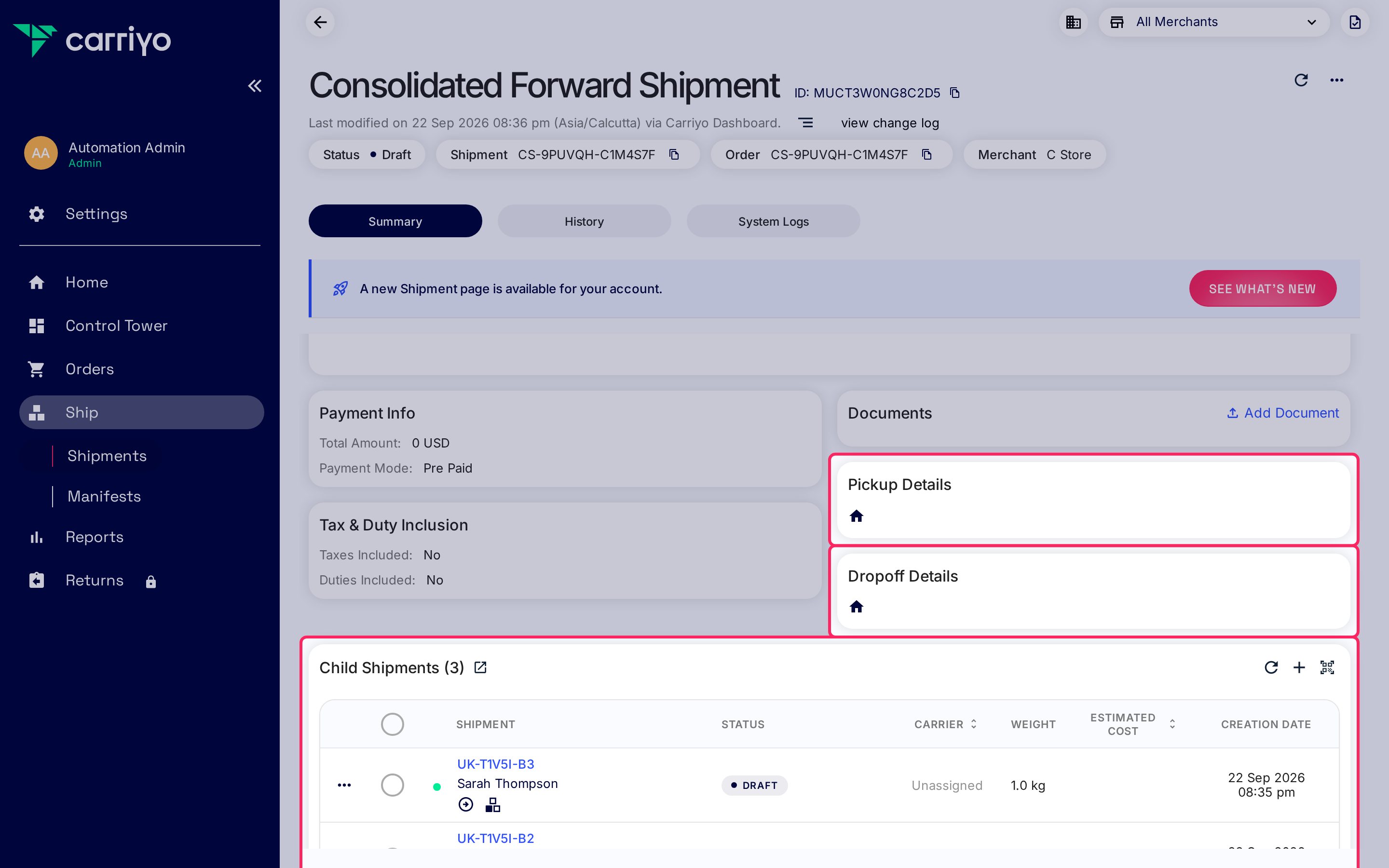The width and height of the screenshot is (1389, 868).
Task: Sort by Estimated Cost column
Action: (1172, 724)
